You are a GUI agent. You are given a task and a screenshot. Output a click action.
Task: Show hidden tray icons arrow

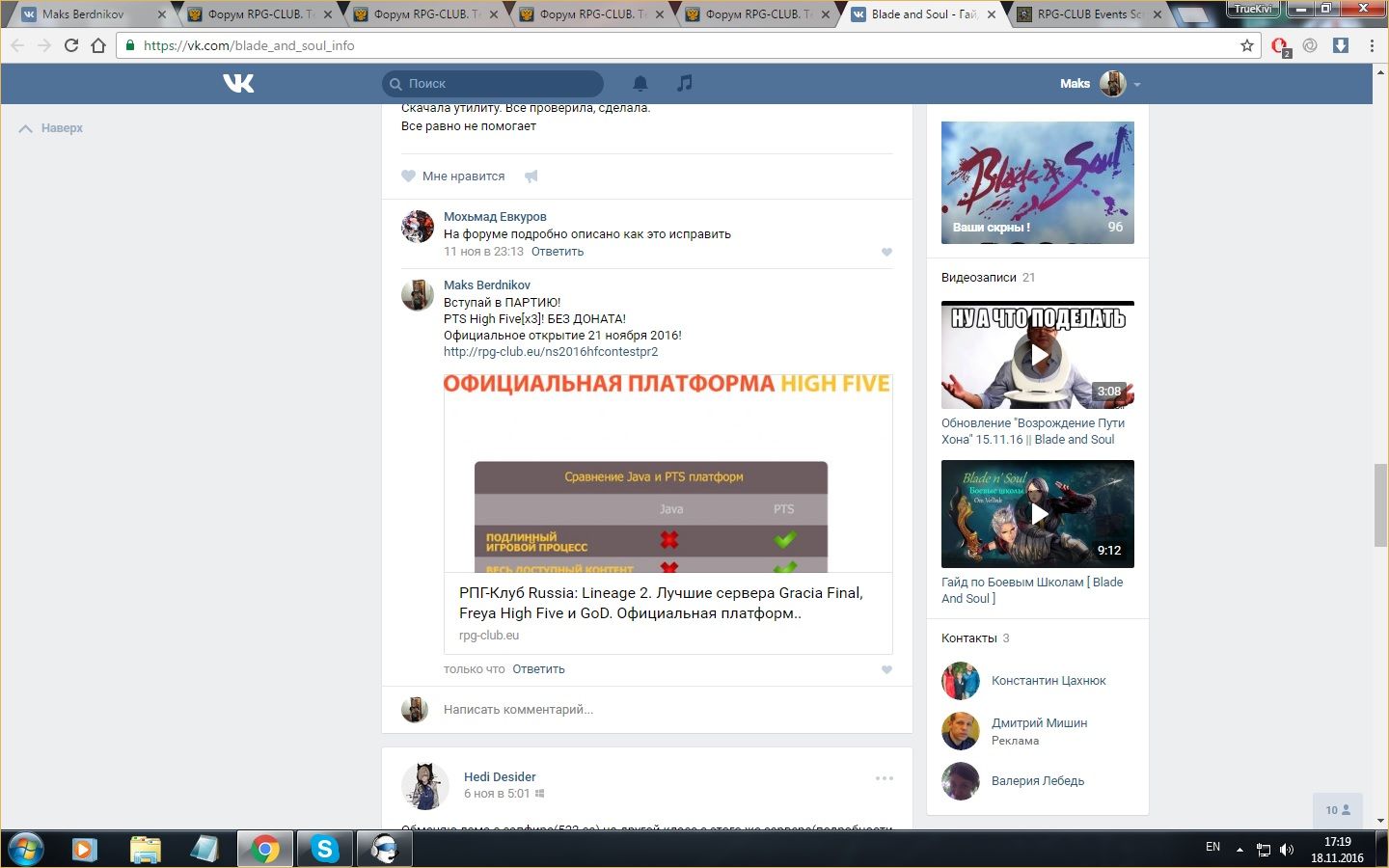point(1239,850)
